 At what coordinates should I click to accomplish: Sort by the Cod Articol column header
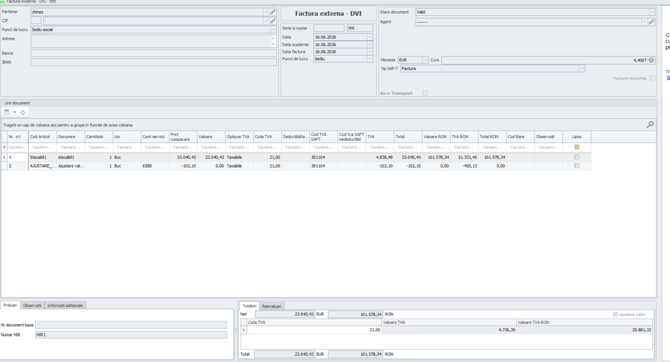[x=42, y=137]
